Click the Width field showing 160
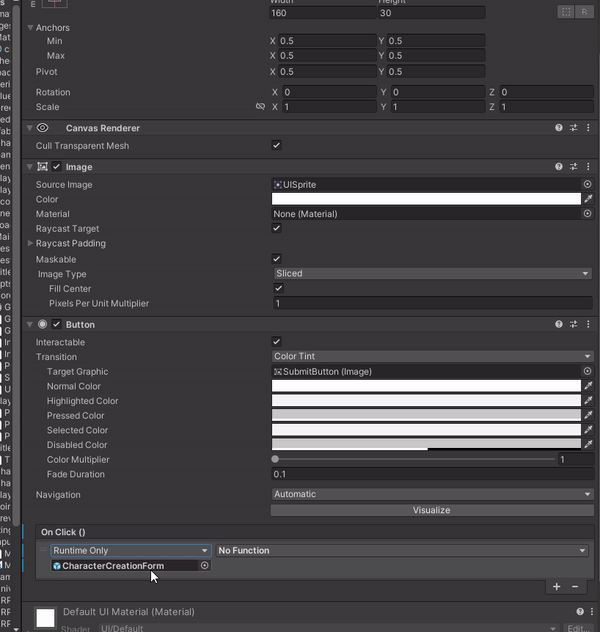 coord(323,12)
